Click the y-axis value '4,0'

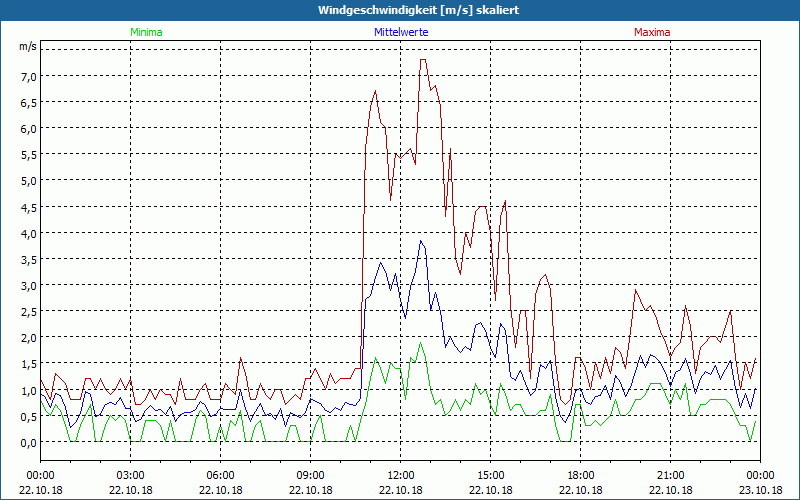point(29,233)
